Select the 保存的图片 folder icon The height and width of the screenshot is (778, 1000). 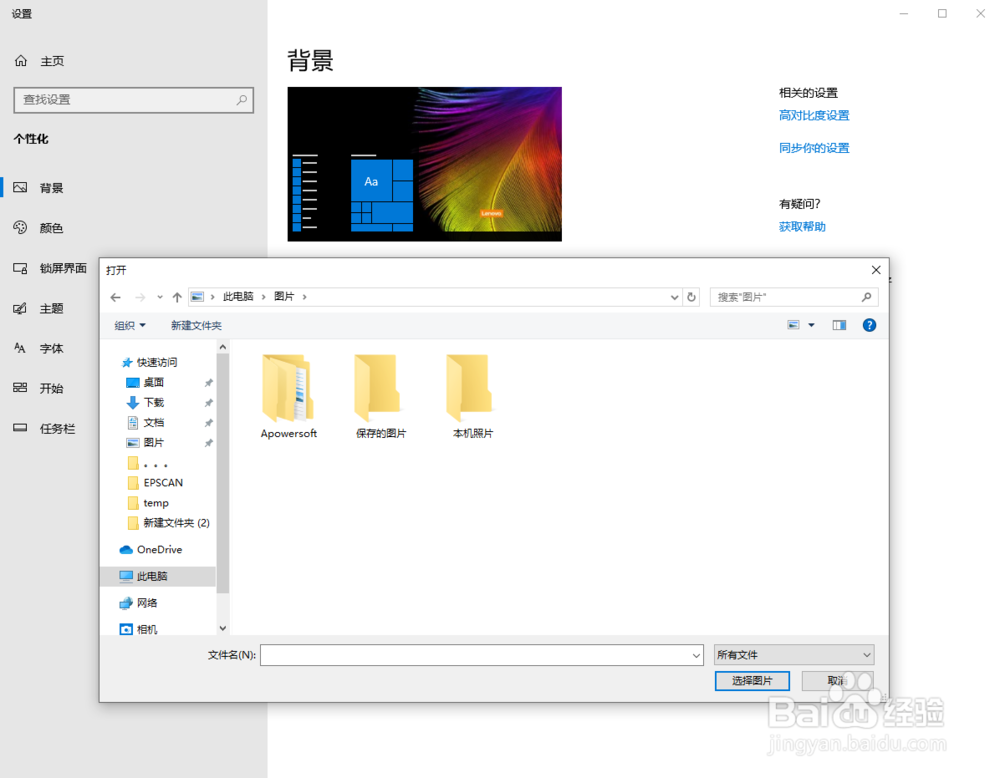(x=380, y=388)
